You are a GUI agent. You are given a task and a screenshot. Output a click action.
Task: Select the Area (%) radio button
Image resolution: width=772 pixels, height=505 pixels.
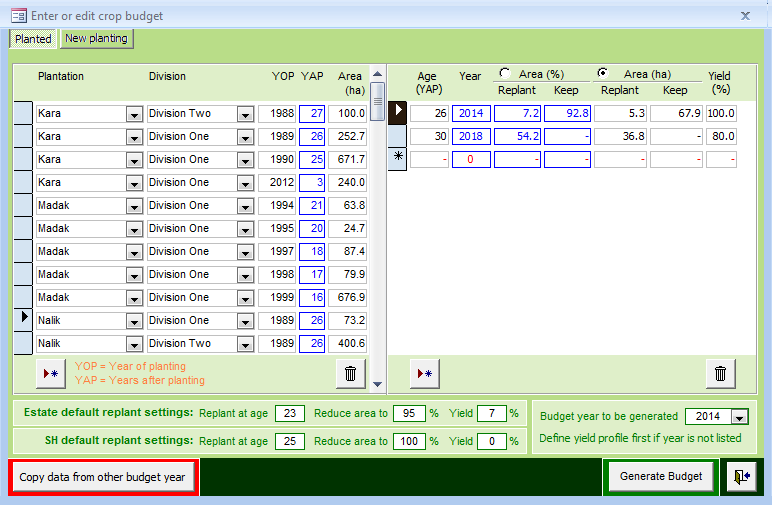pyautogui.click(x=504, y=73)
